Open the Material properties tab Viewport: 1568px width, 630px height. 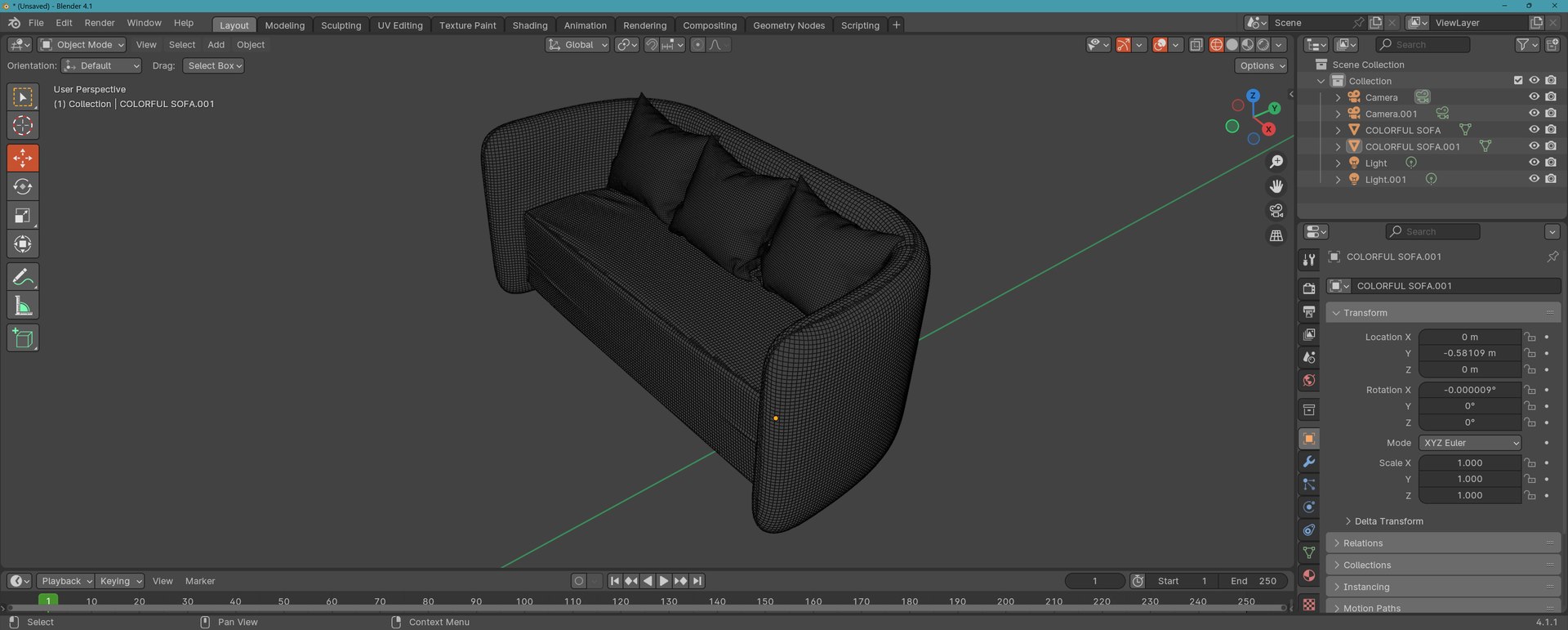[x=1309, y=575]
